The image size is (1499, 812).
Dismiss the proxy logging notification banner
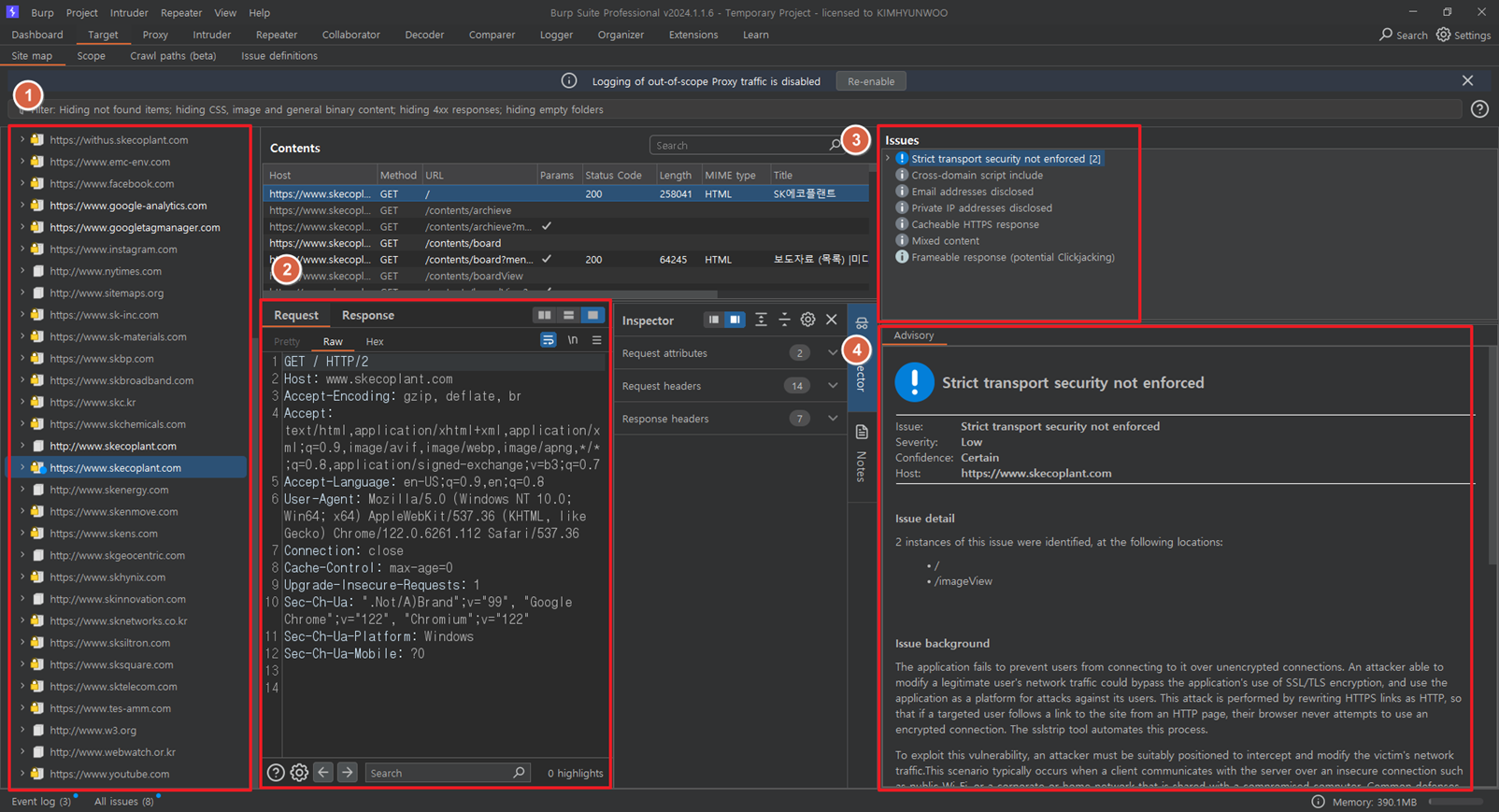1467,81
